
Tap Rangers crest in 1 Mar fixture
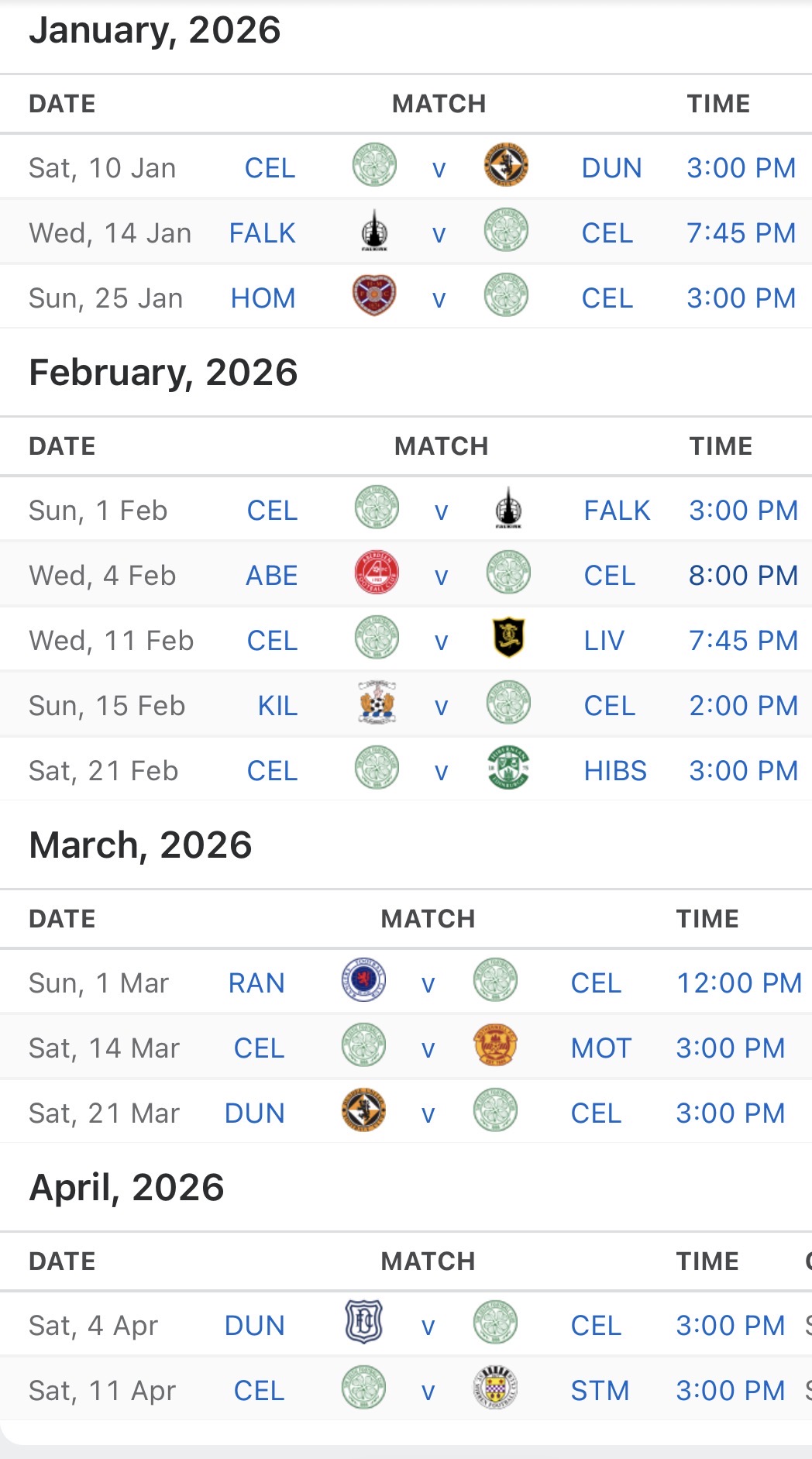point(364,980)
